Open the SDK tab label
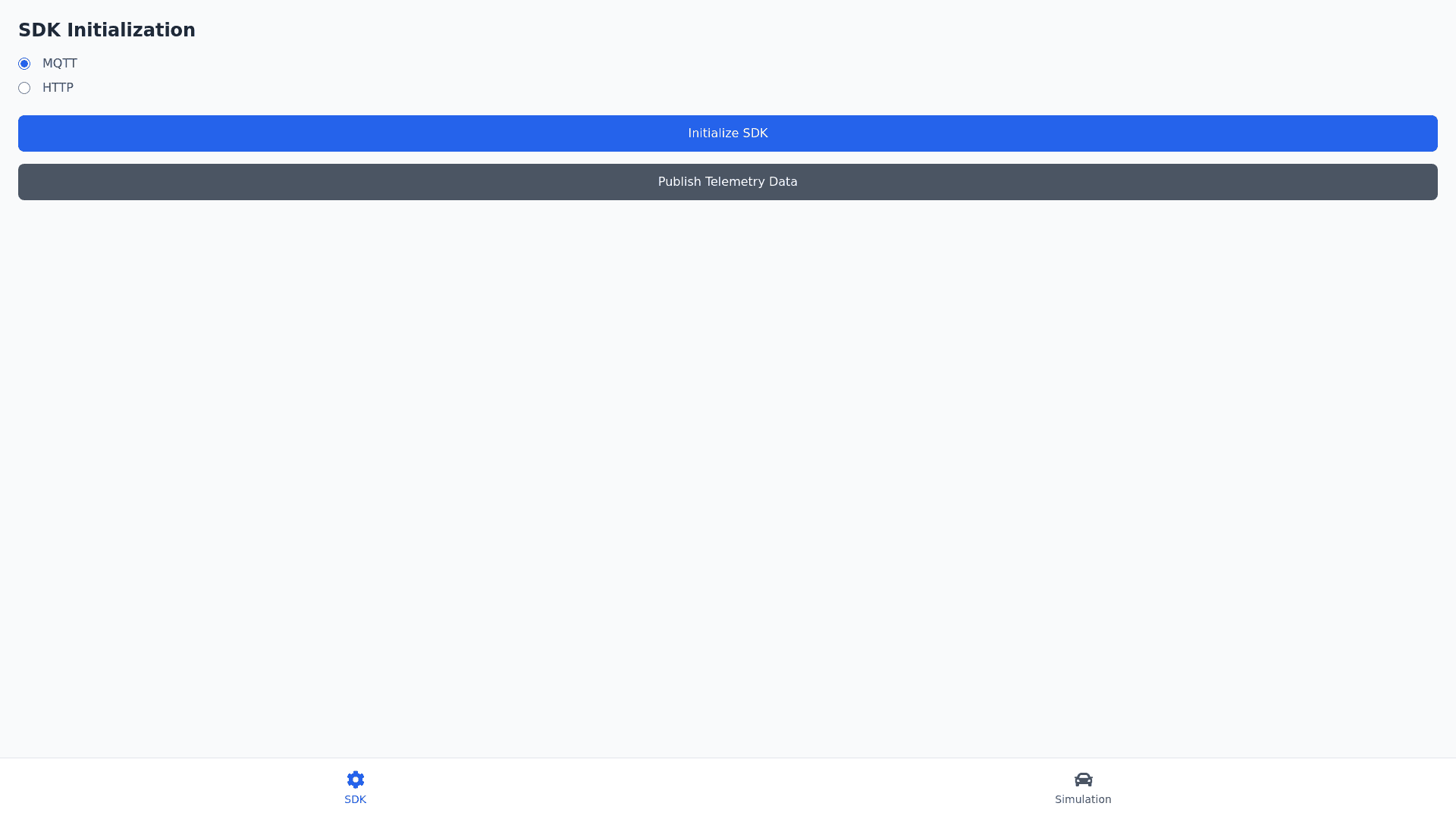The width and height of the screenshot is (1456, 819). tap(355, 799)
